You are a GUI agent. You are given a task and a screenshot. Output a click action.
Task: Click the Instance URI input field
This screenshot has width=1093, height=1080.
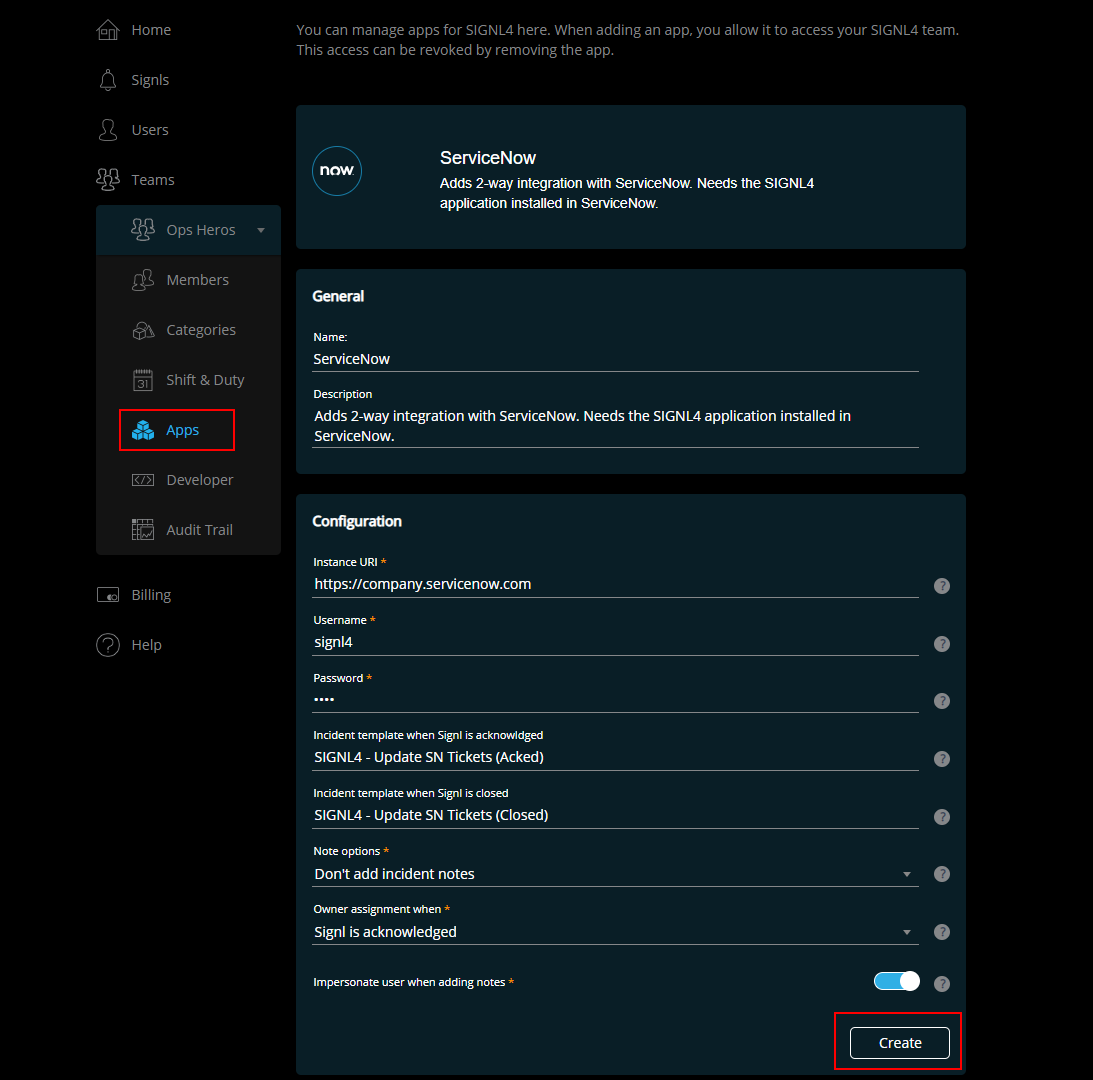(615, 584)
